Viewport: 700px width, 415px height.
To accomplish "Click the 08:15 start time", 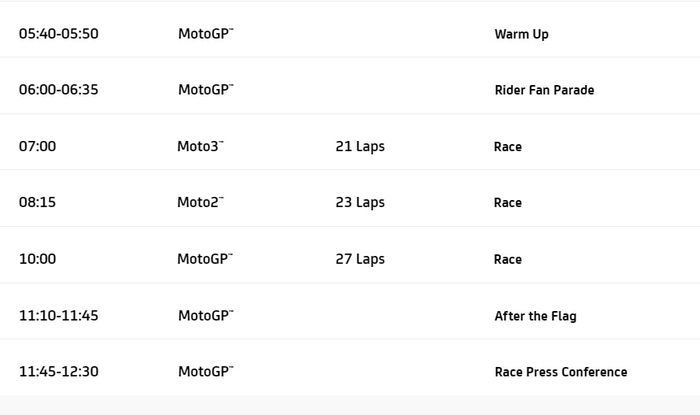I will click(x=38, y=203).
